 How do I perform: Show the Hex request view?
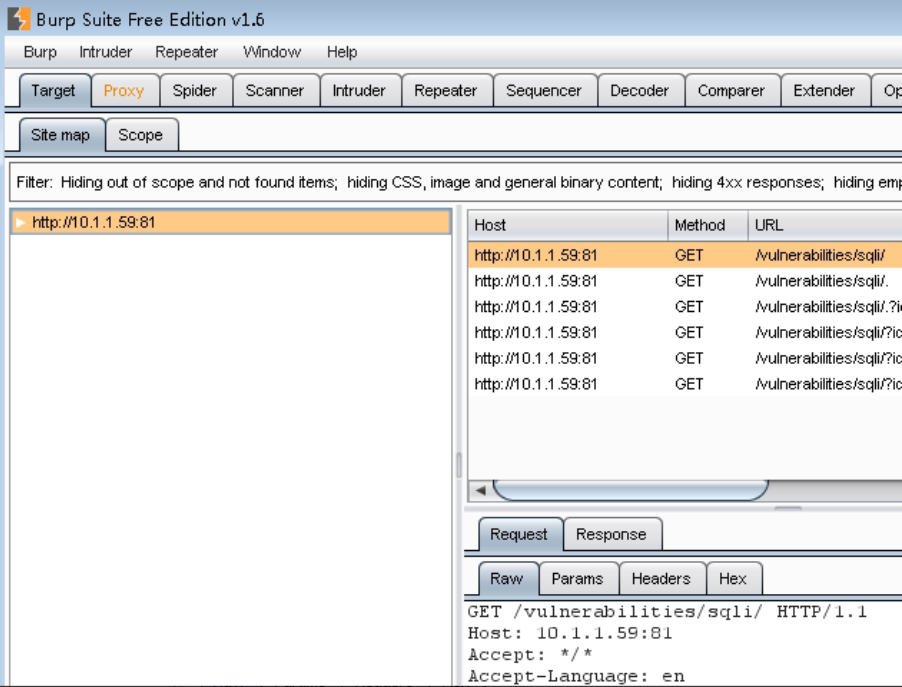pyautogui.click(x=733, y=579)
